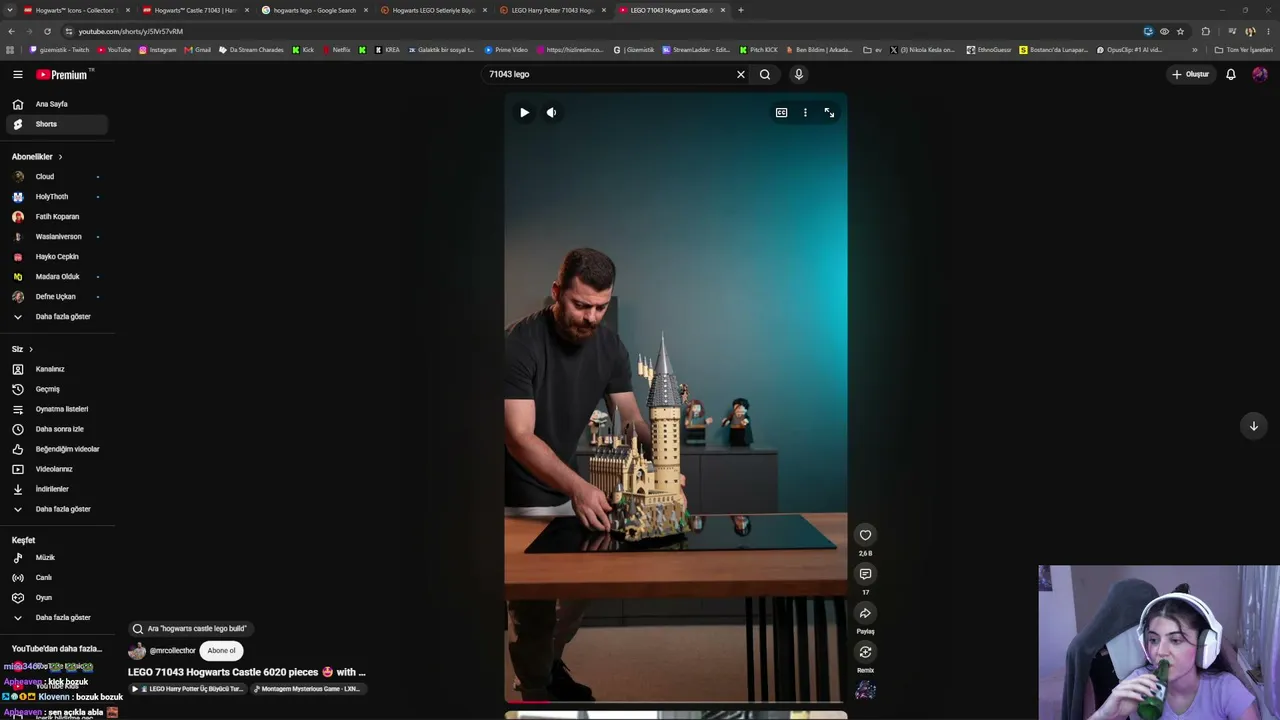Open Kanalınız
This screenshot has width=1280, height=720.
click(56, 369)
